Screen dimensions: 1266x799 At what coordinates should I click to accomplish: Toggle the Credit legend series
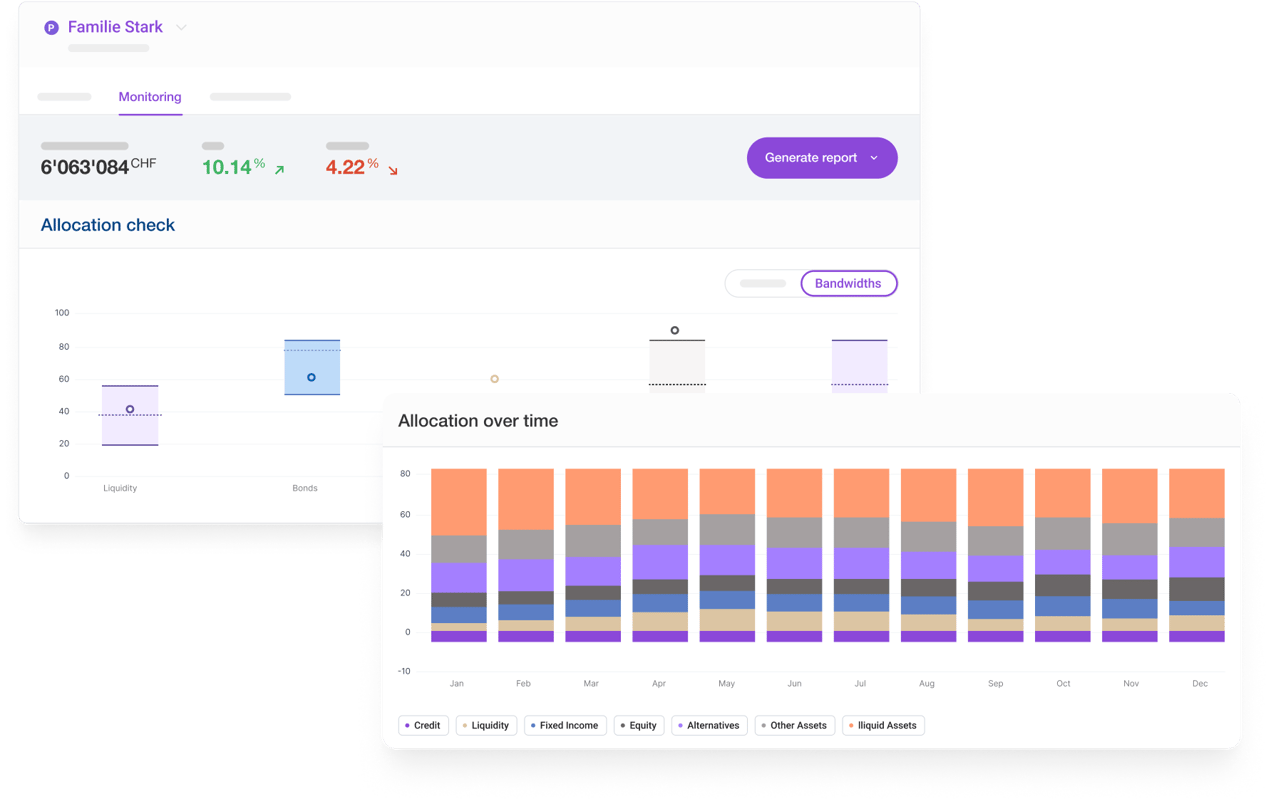[x=422, y=725]
